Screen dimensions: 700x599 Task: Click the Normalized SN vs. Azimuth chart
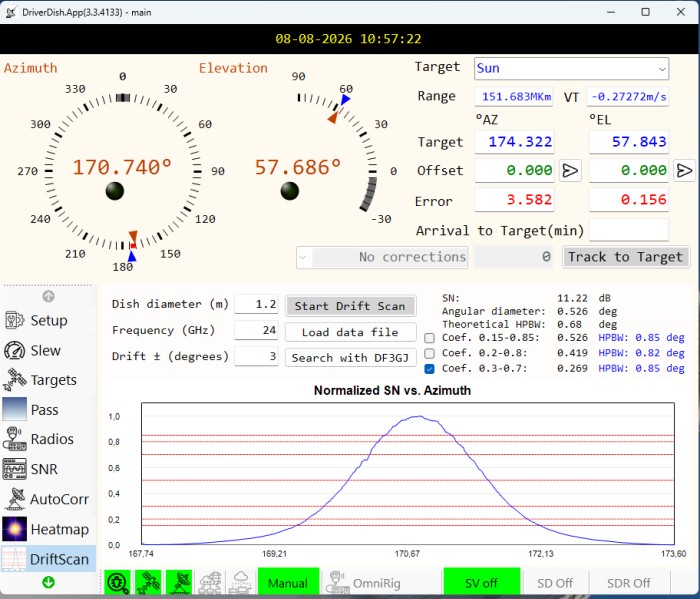tap(408, 474)
